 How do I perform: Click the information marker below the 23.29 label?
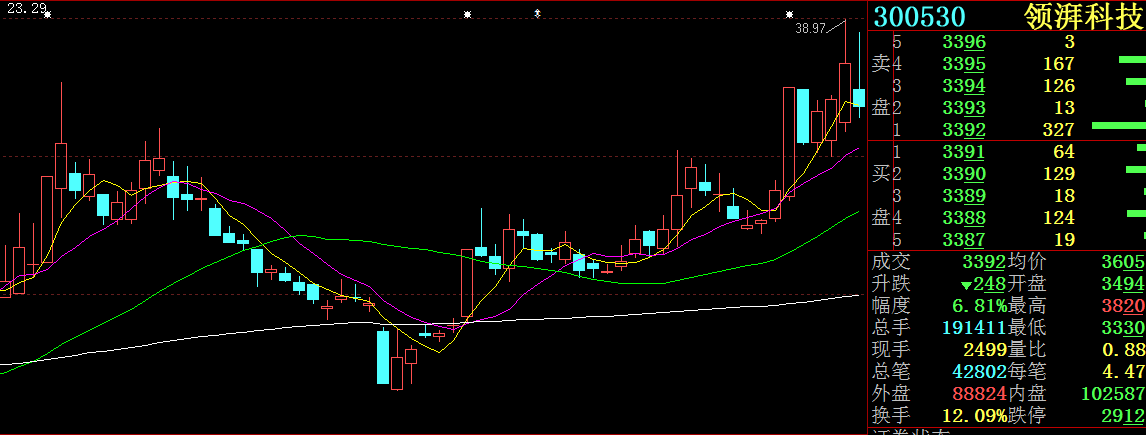pos(47,15)
